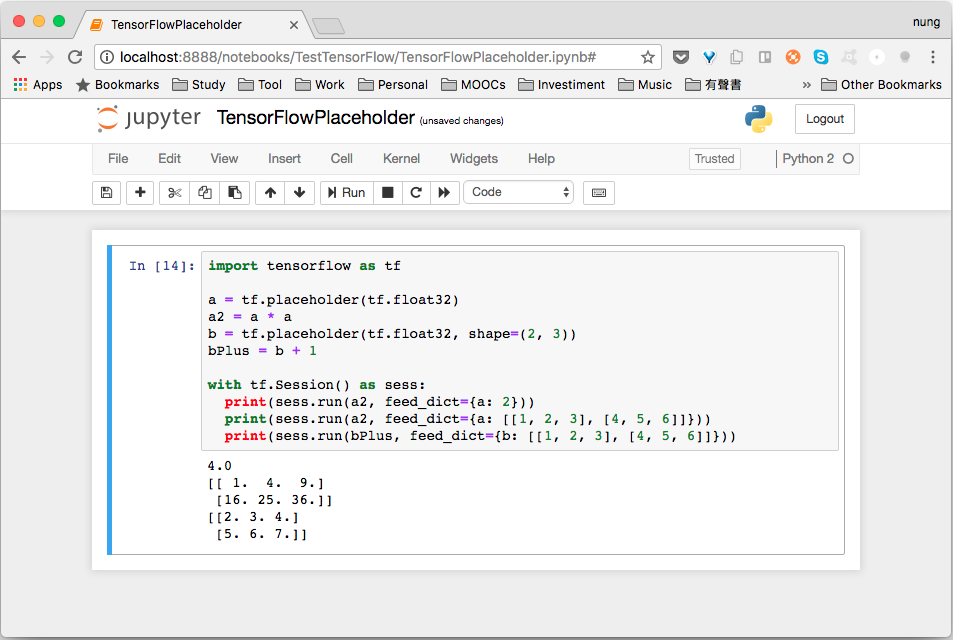
Task: Open Other Bookmarks folder
Action: click(881, 84)
